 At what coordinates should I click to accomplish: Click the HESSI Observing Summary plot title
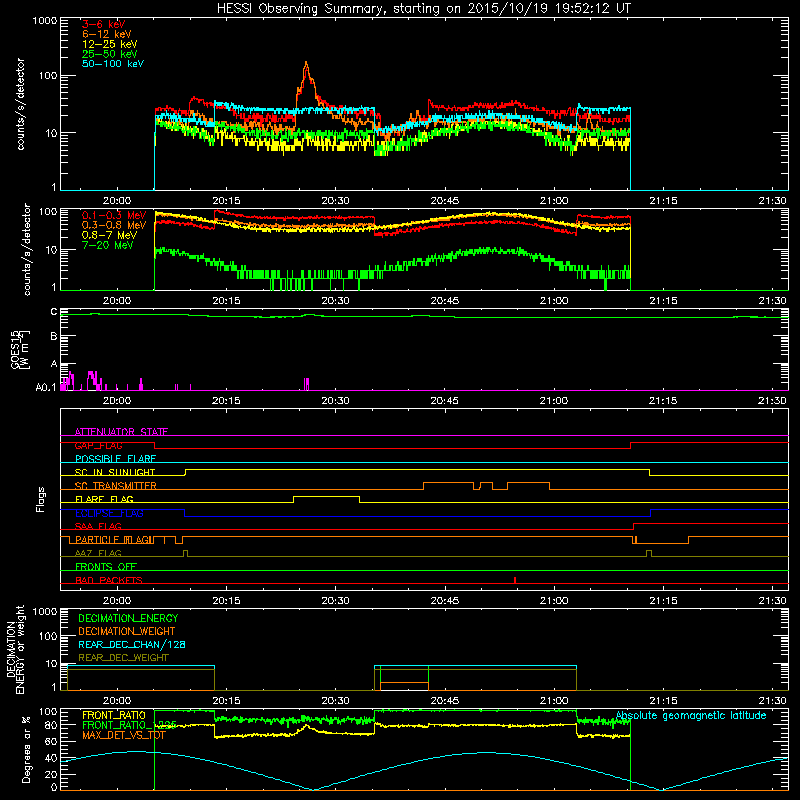click(423, 9)
